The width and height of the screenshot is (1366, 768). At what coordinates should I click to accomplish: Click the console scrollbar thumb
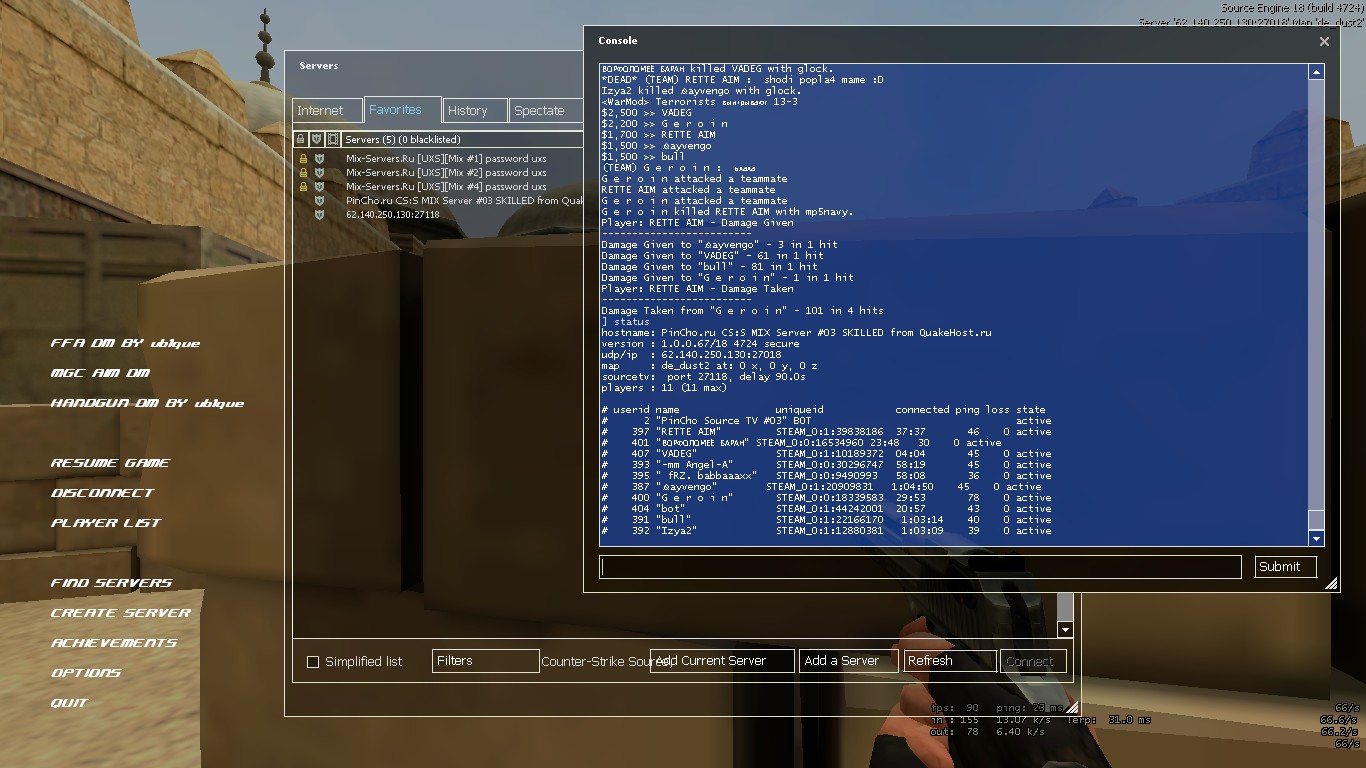click(x=1316, y=520)
